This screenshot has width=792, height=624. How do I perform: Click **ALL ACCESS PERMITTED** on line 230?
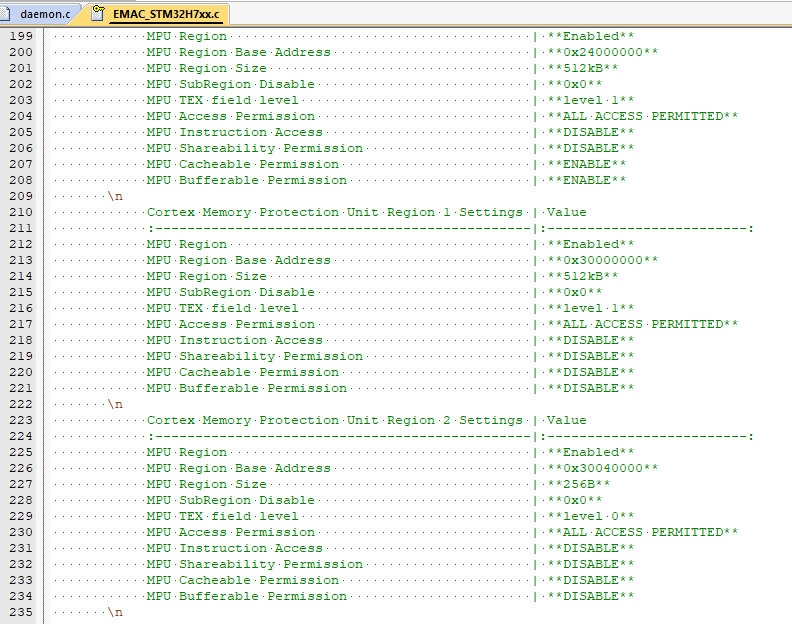point(642,533)
